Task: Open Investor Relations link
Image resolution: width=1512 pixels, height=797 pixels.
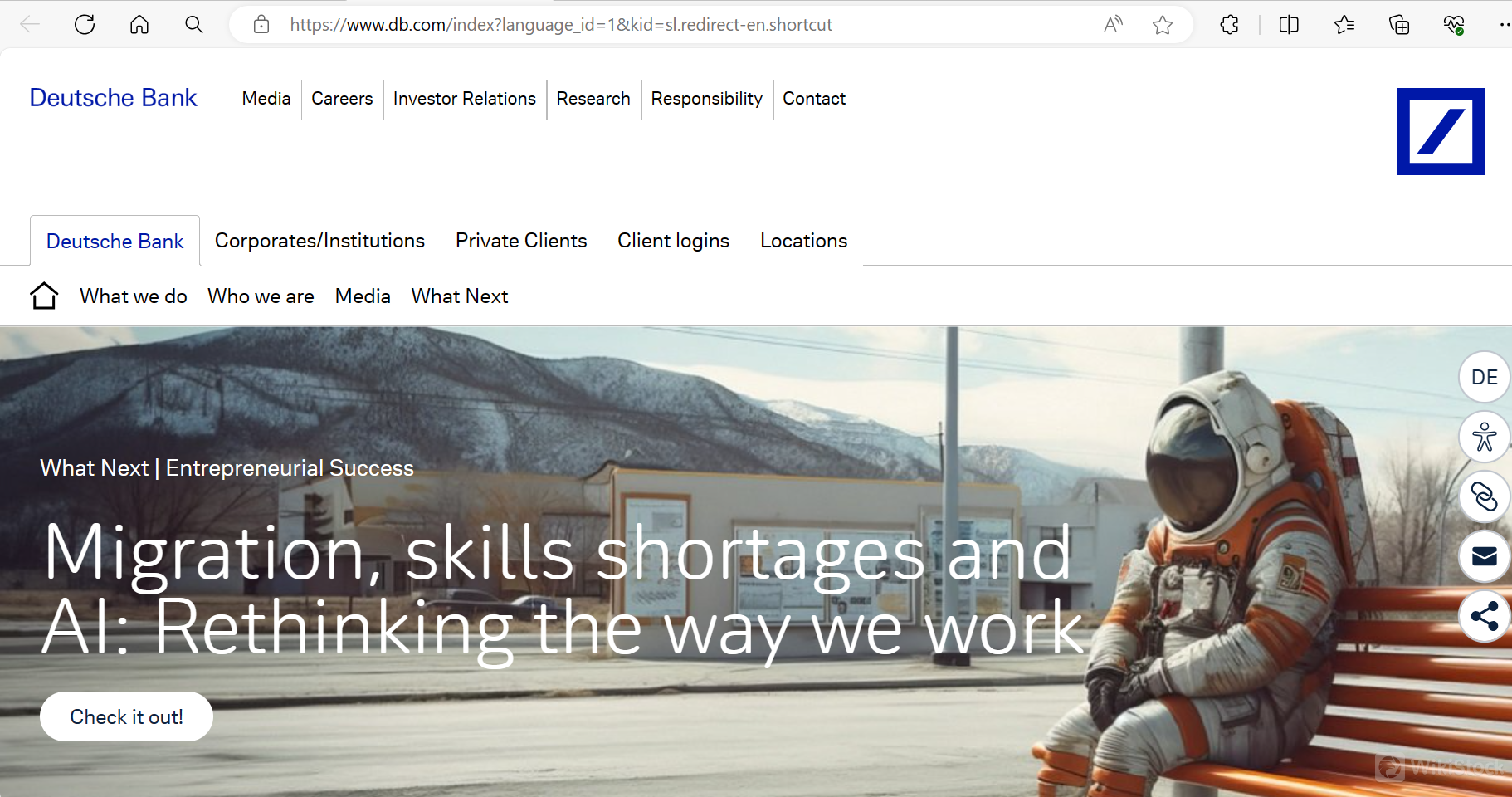Action: click(465, 99)
